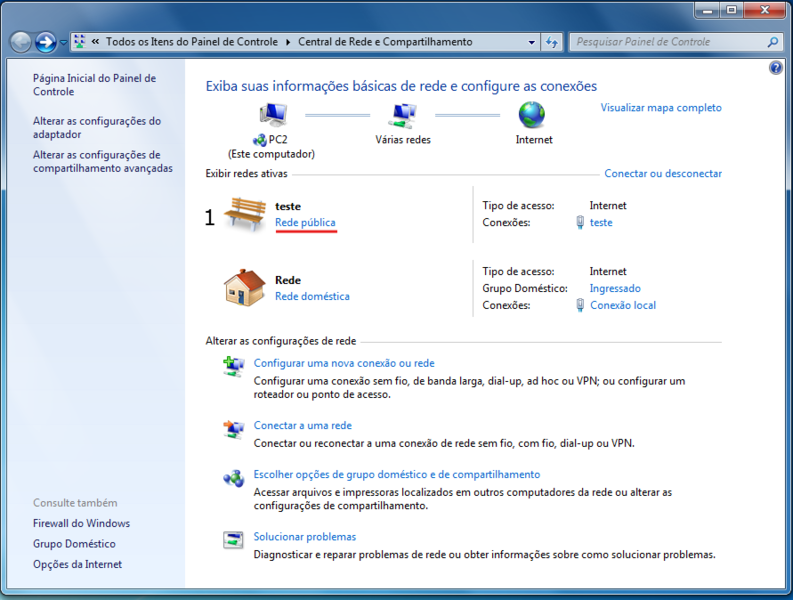The width and height of the screenshot is (793, 600).
Task: Click the PC2 computer icon in network map
Action: pos(273,115)
